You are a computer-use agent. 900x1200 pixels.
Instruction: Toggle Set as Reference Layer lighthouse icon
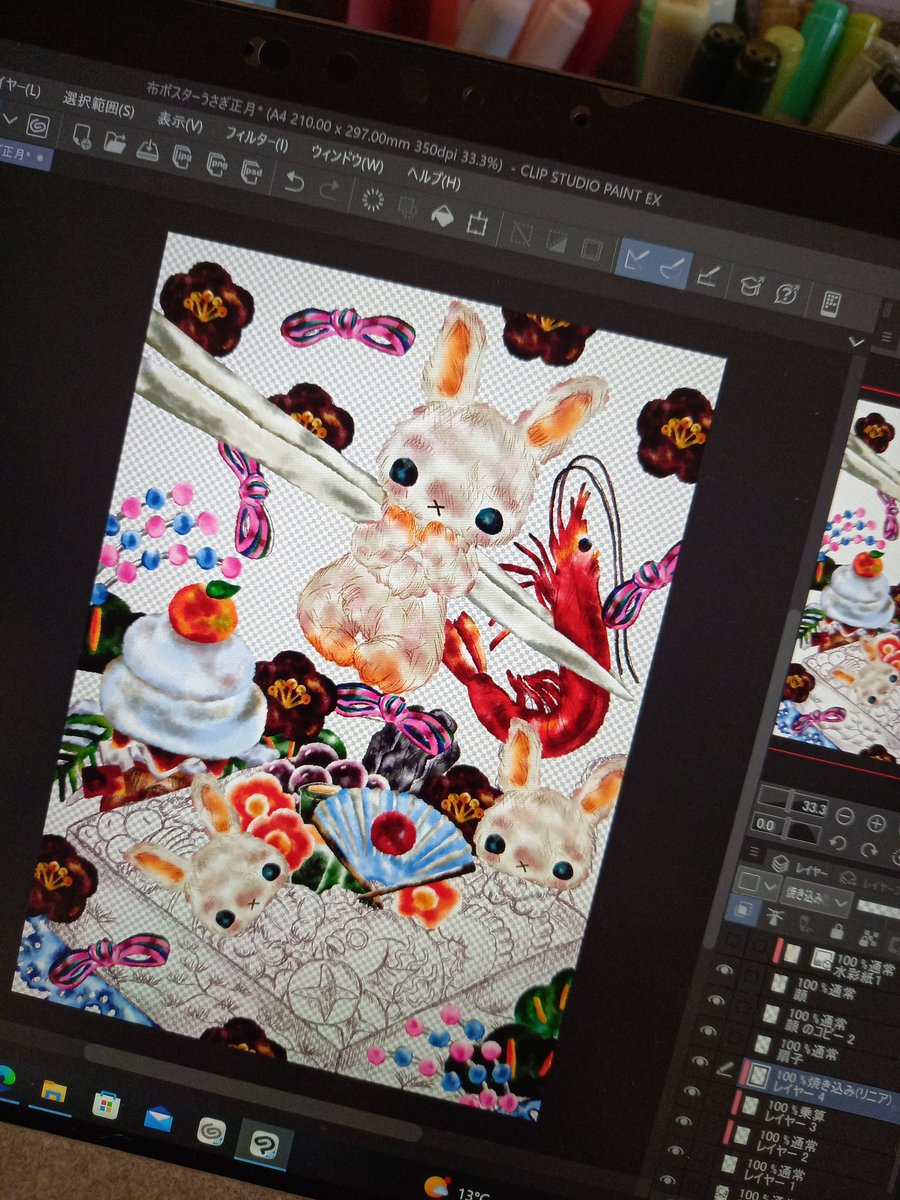[777, 918]
